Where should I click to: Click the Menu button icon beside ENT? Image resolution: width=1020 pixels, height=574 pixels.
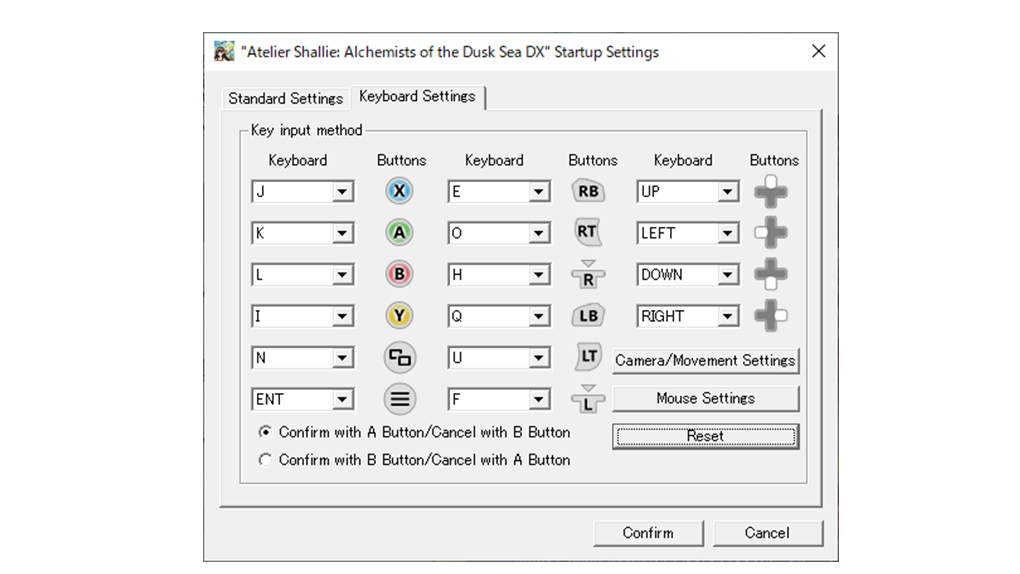(399, 399)
